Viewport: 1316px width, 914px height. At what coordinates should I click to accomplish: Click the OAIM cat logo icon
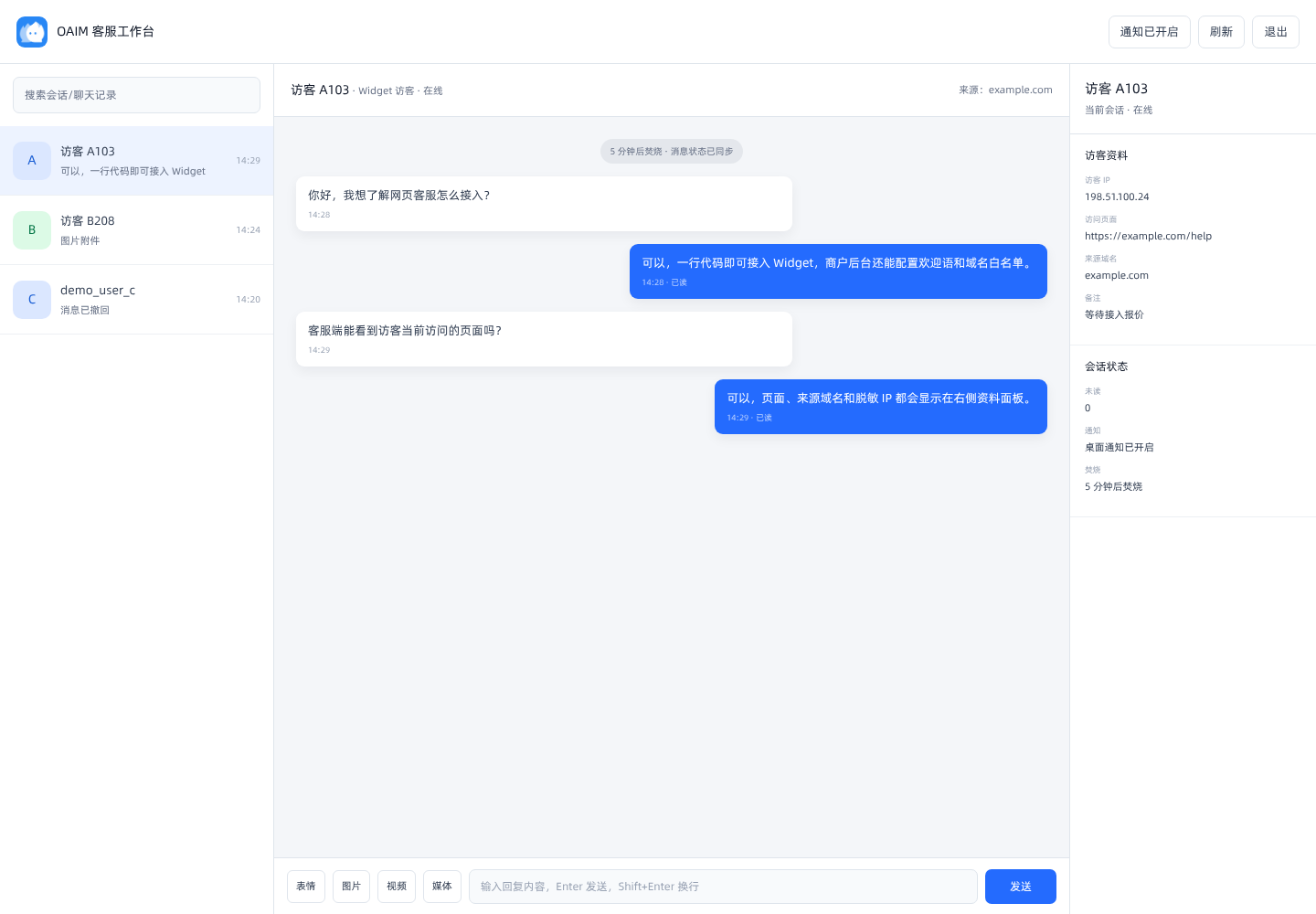point(32,32)
